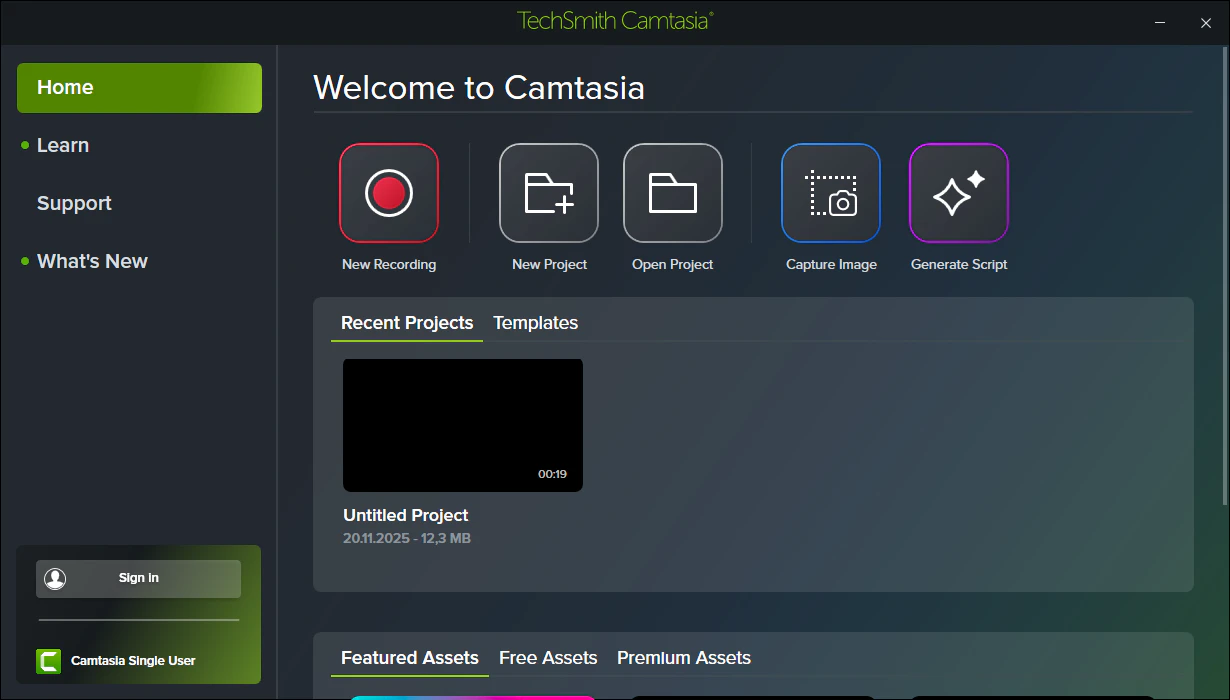Image resolution: width=1230 pixels, height=700 pixels.
Task: Click the Open Project folder icon
Action: pyautogui.click(x=673, y=193)
